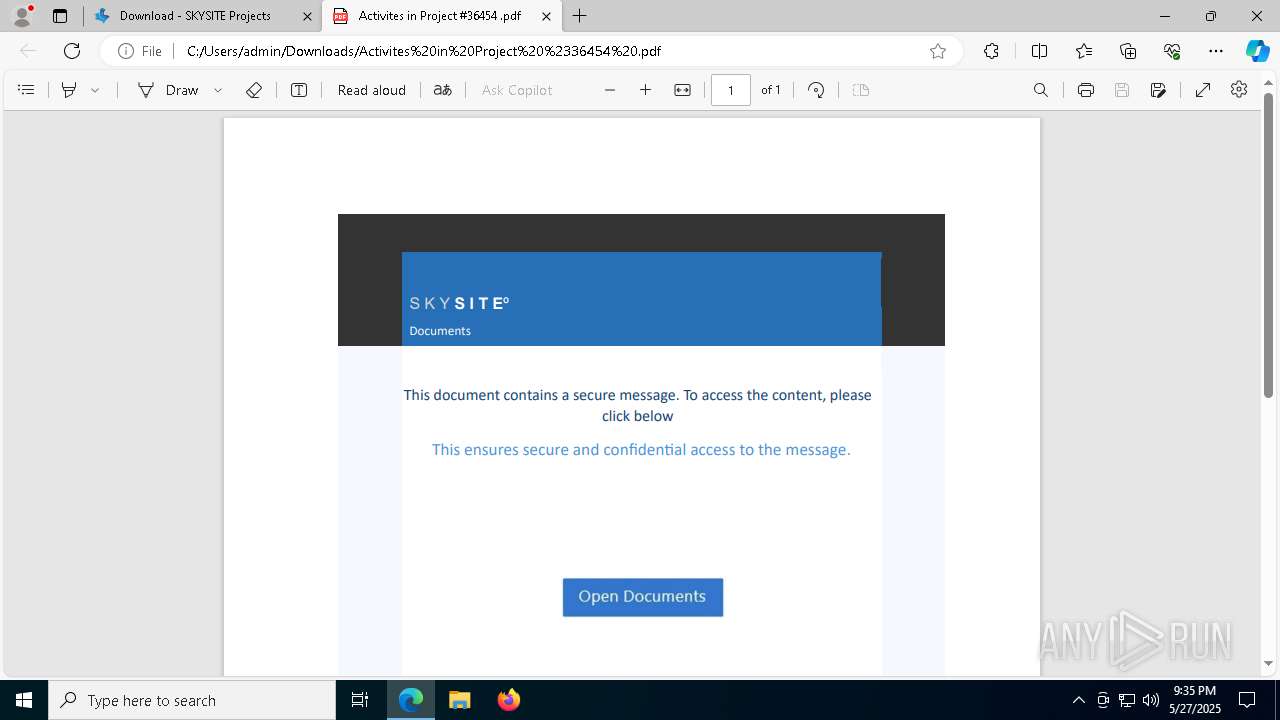Expand Draw pen options dropdown
Screen dimensions: 1280x720
[x=218, y=90]
